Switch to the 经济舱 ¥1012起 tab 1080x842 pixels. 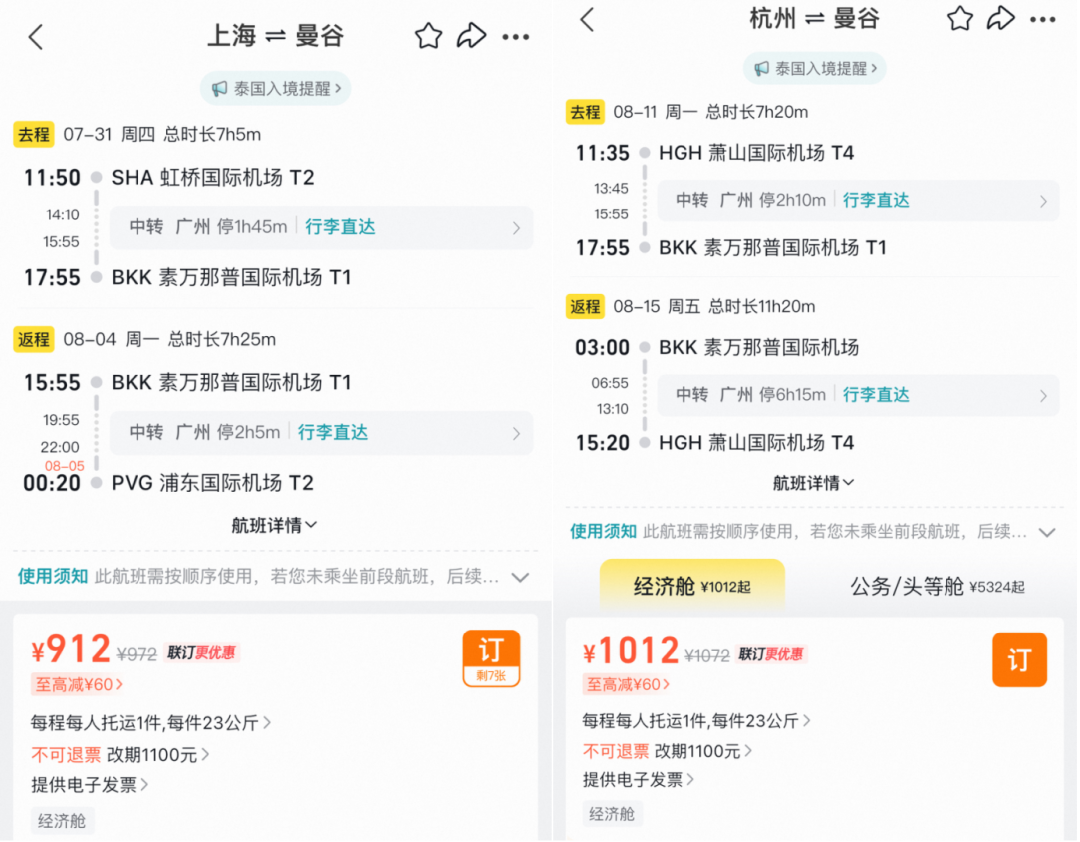[693, 587]
